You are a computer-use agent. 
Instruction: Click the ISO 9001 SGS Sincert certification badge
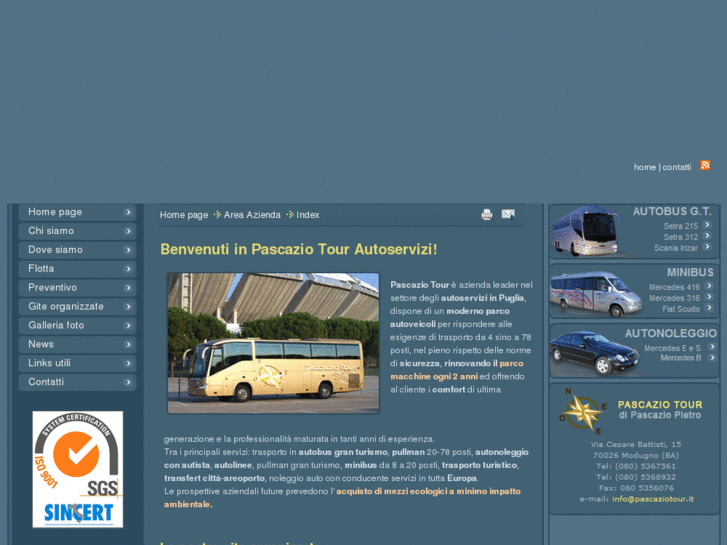(77, 469)
